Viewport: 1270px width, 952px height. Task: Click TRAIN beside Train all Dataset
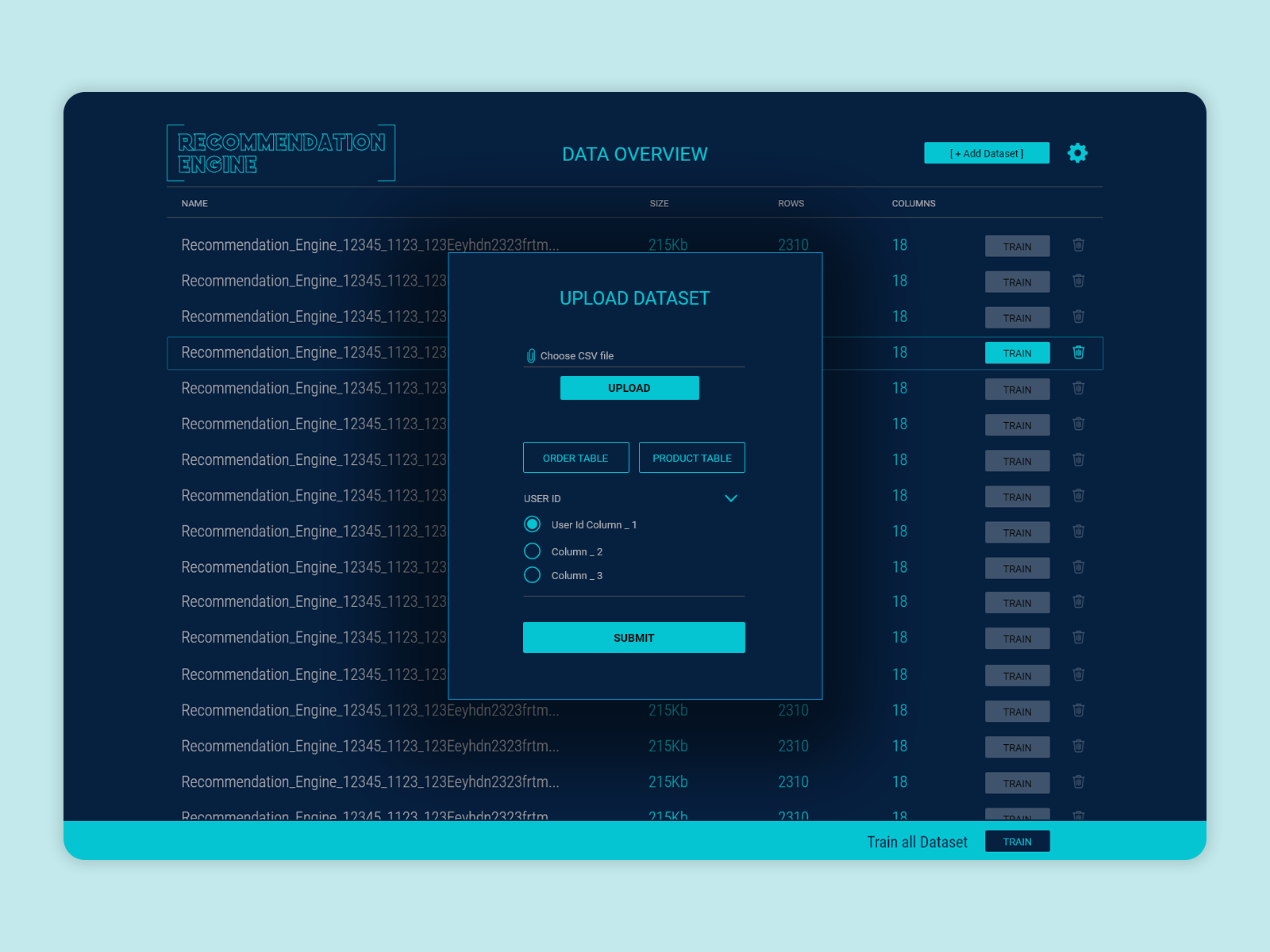1018,842
